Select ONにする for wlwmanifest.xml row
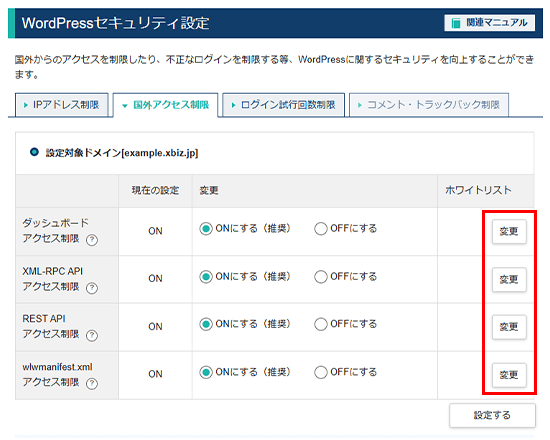Image resolution: width=550 pixels, height=440 pixels. coord(206,372)
